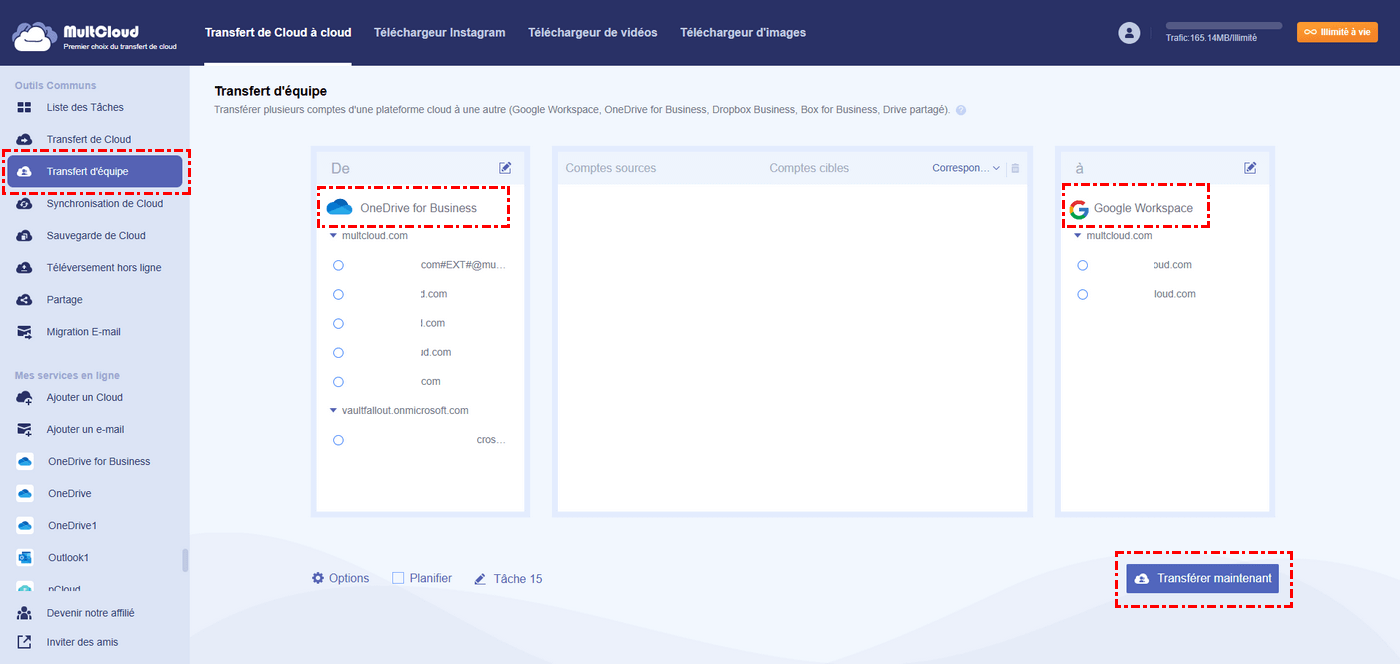Open the user account avatar icon
Screen dimensions: 1400x664
[1129, 33]
